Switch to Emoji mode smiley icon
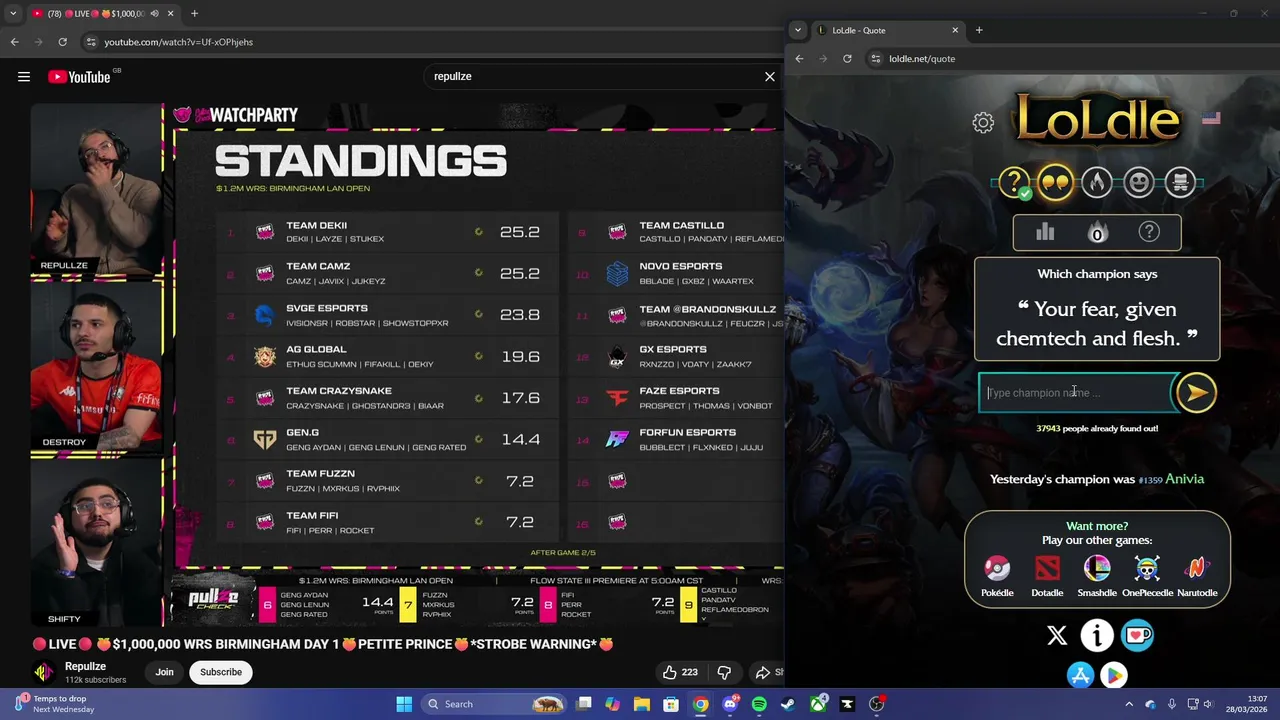The width and height of the screenshot is (1280, 720). 1139,182
